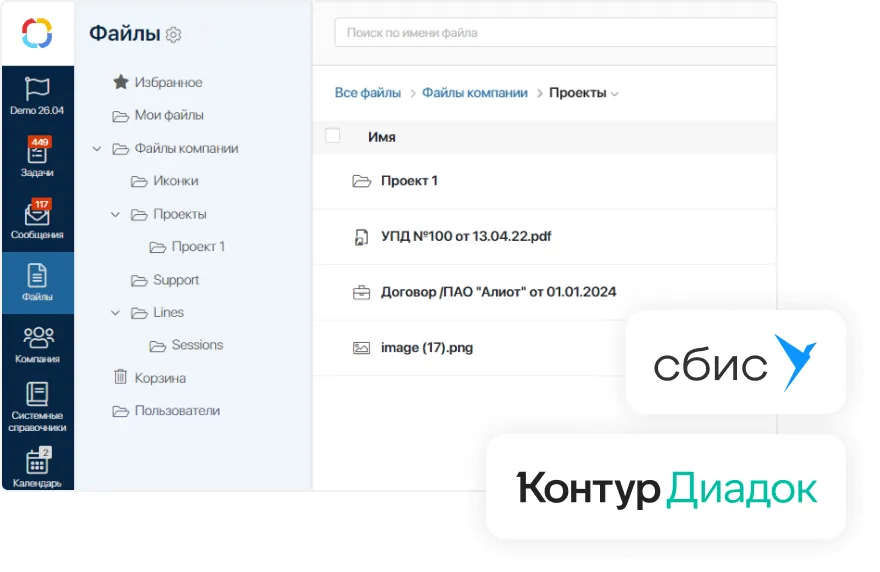Select the Файлы sidebar section
Viewport: 880px width, 572px height.
37,277
